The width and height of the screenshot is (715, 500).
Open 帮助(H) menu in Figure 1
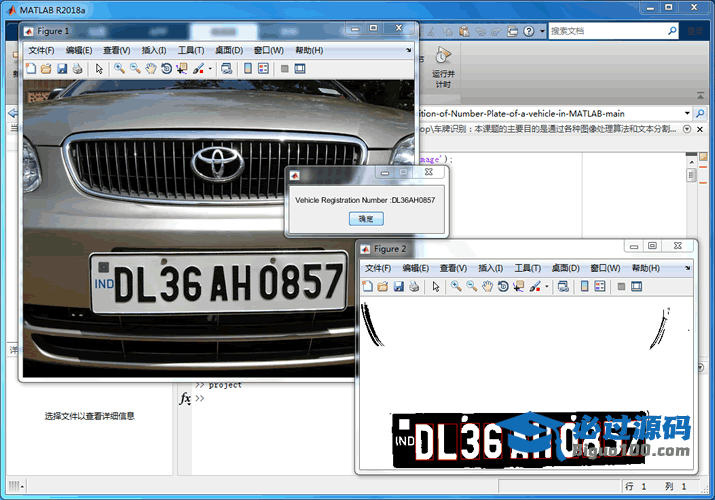tap(309, 50)
